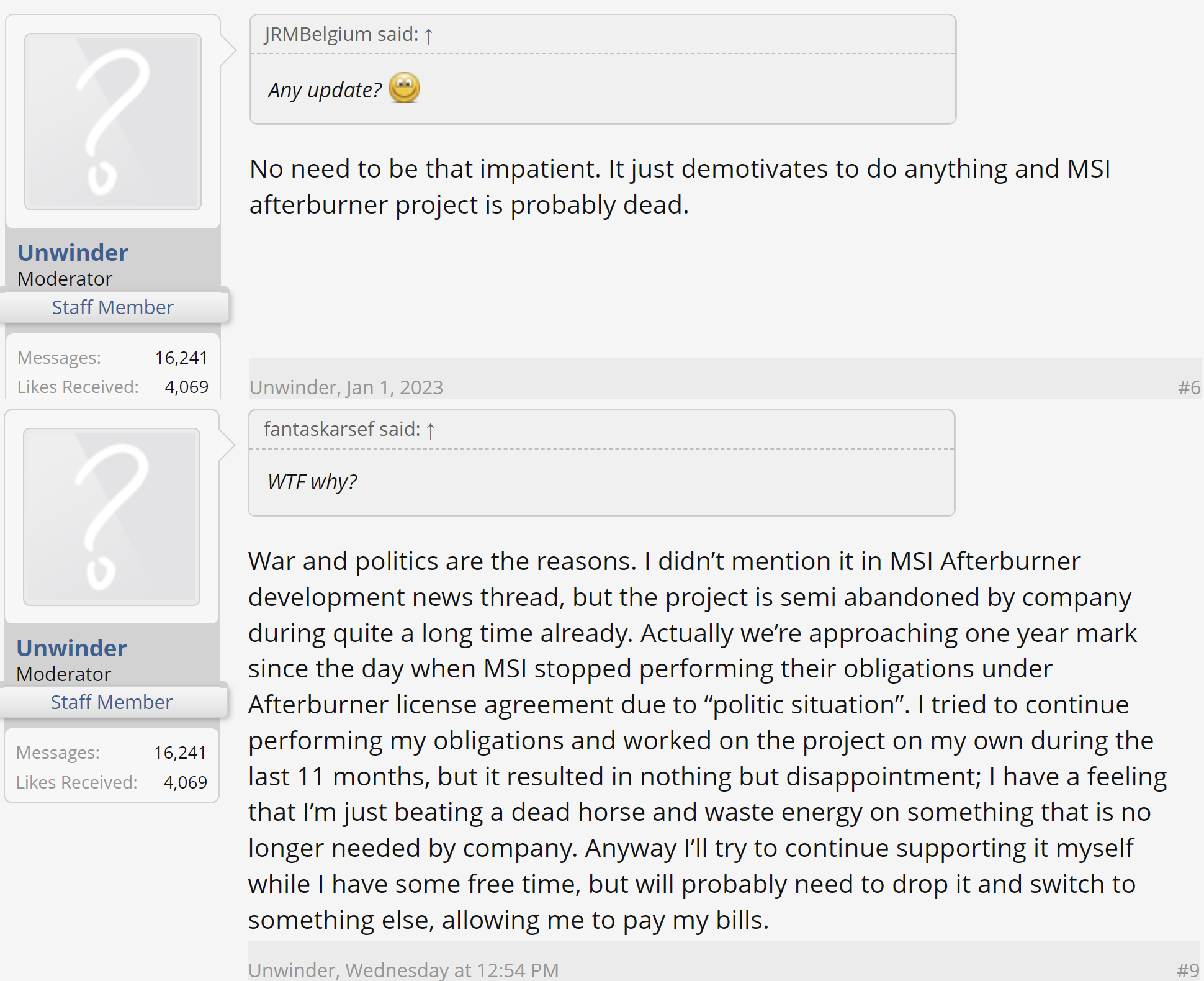Click the arrow beside "fantaskarsef said:"
1204x981 pixels.
431,430
